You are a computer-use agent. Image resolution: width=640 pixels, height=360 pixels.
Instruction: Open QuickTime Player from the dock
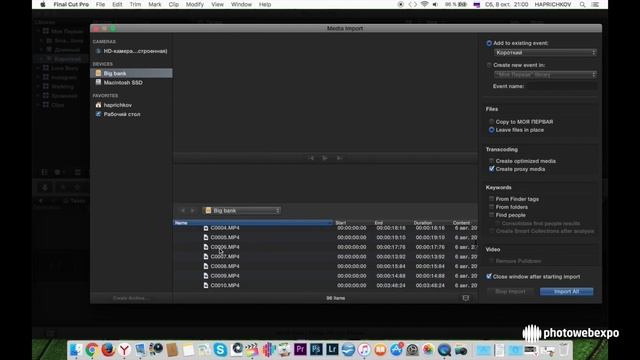point(444,350)
